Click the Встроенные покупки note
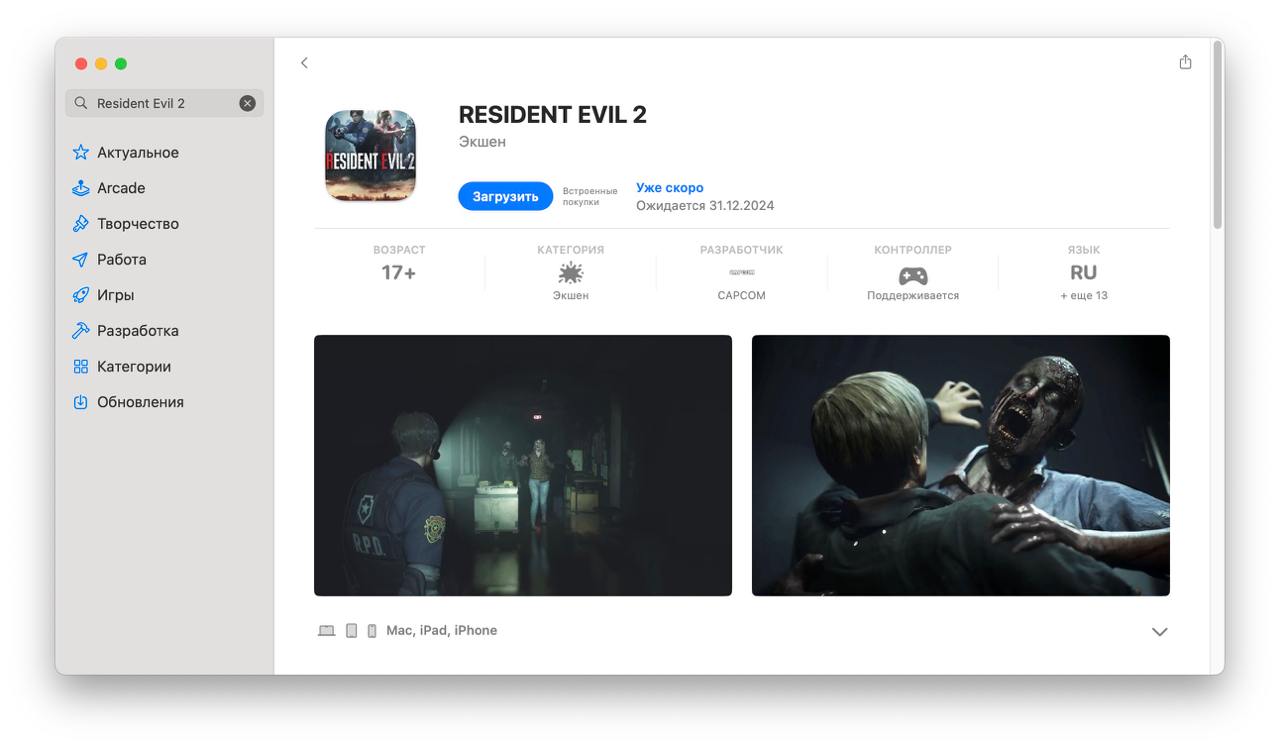 590,196
